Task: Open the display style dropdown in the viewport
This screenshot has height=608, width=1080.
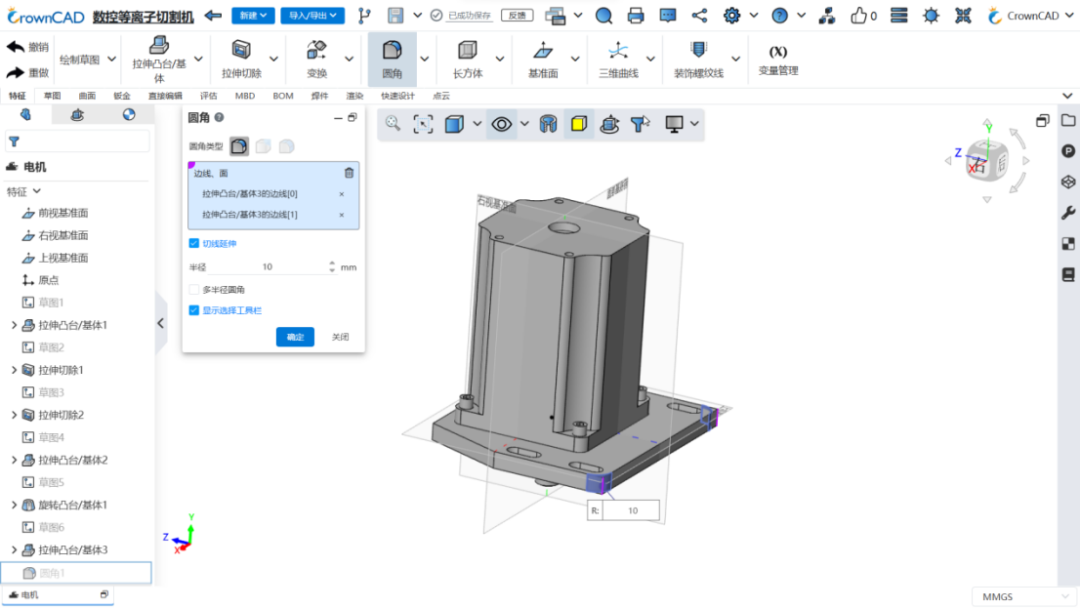Action: (x=478, y=124)
